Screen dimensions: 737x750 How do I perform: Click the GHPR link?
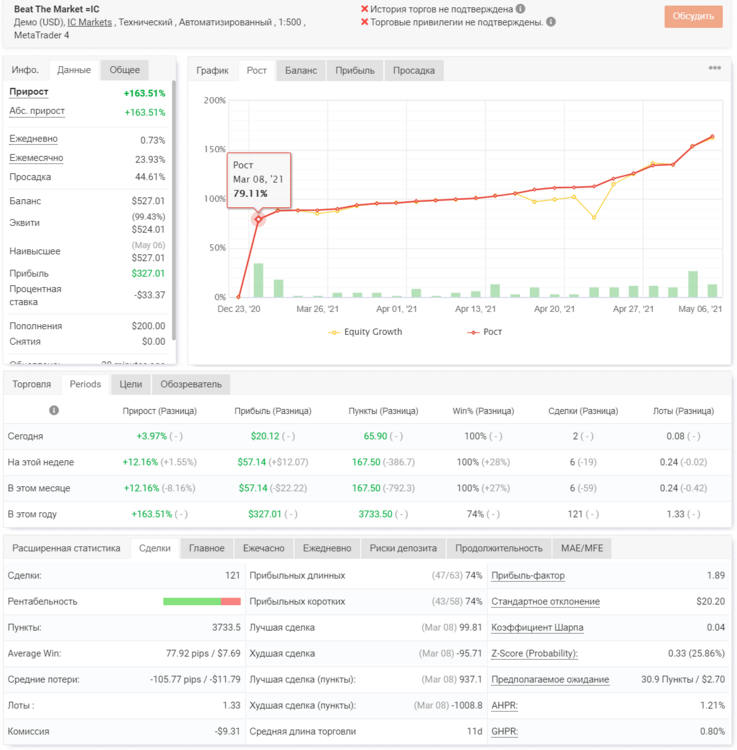click(505, 731)
